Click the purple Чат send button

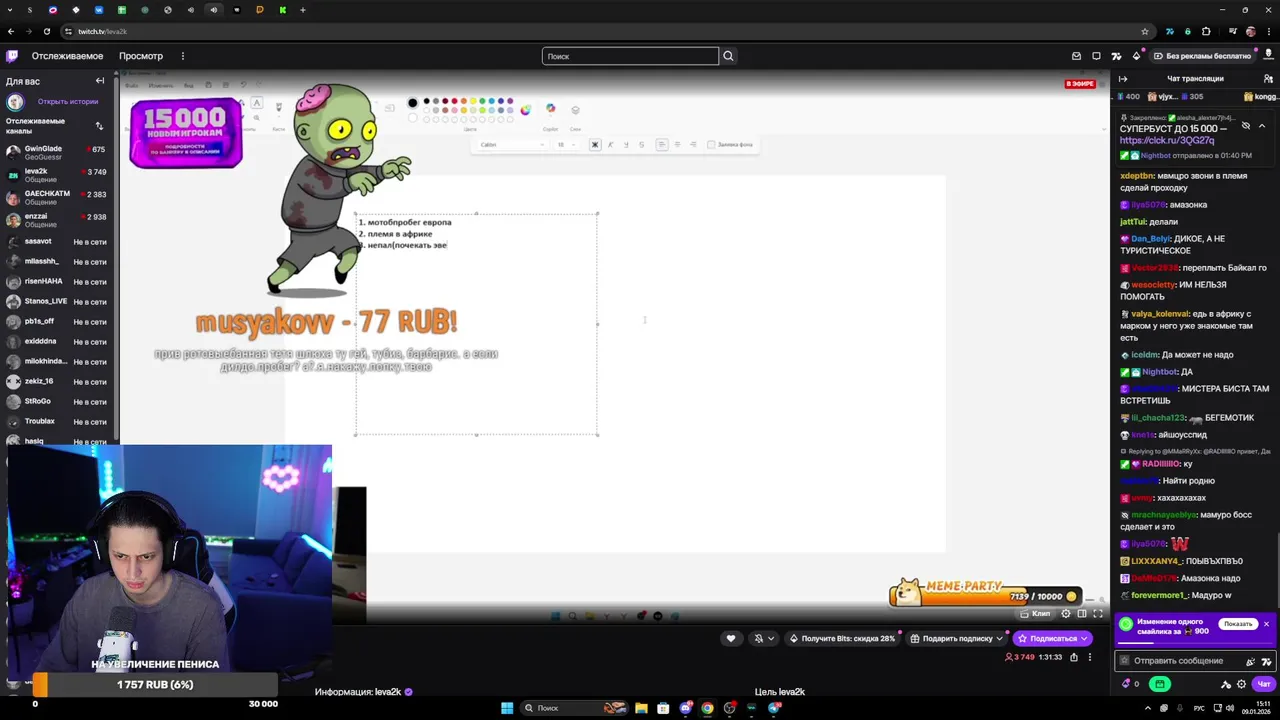click(1264, 684)
